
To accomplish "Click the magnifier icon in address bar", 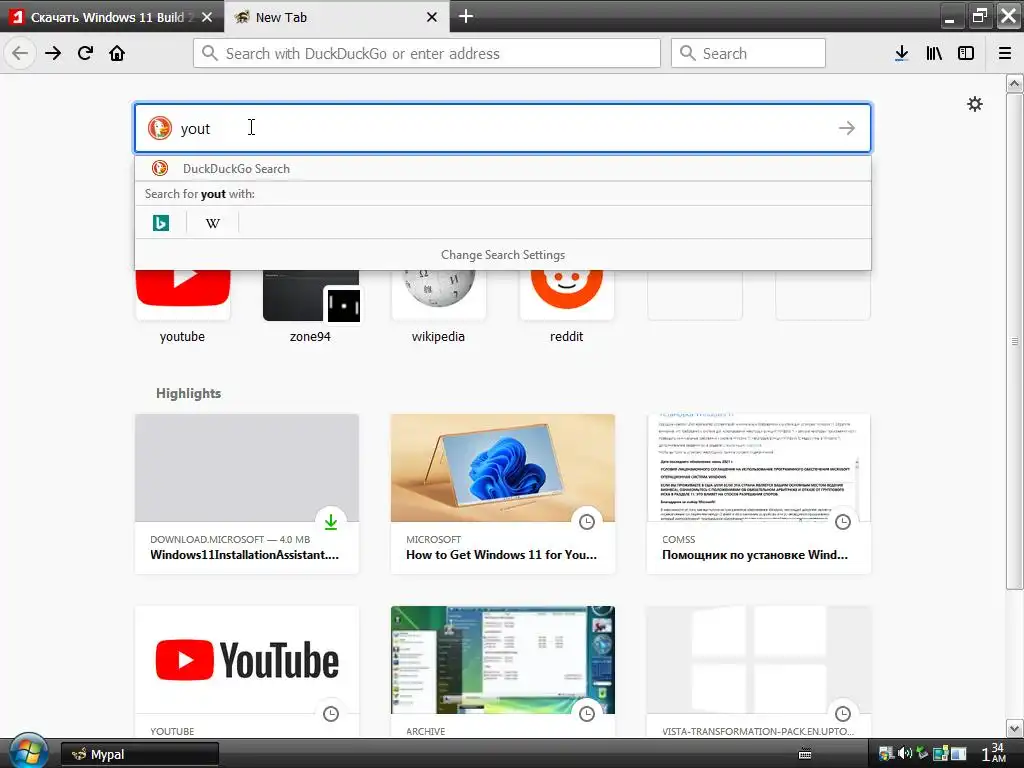I will click(x=210, y=53).
